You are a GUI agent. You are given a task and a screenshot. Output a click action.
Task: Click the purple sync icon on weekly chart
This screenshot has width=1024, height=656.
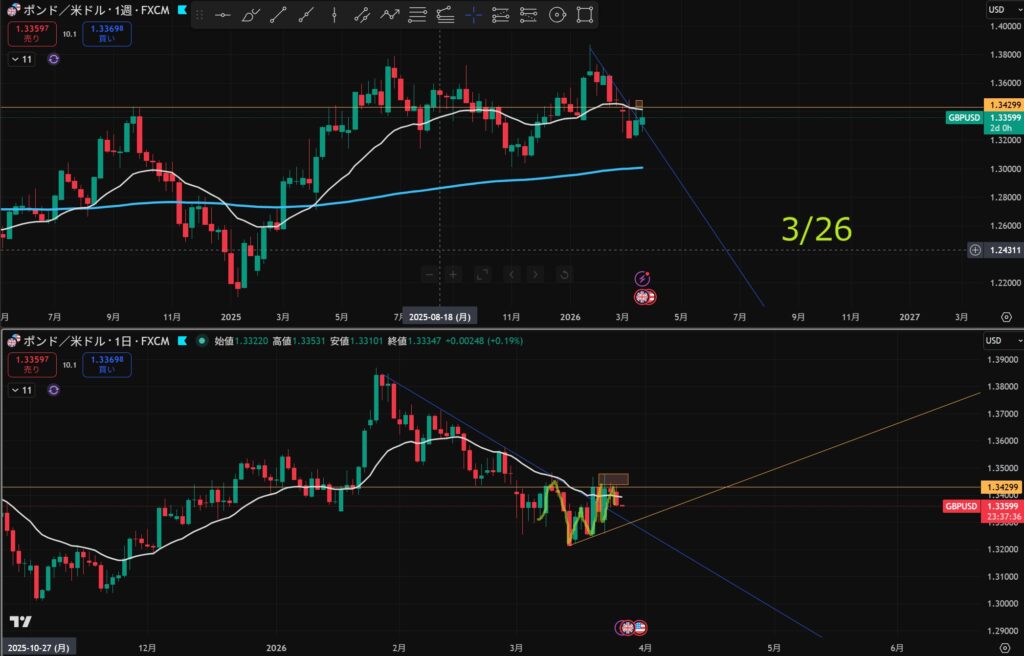(53, 59)
